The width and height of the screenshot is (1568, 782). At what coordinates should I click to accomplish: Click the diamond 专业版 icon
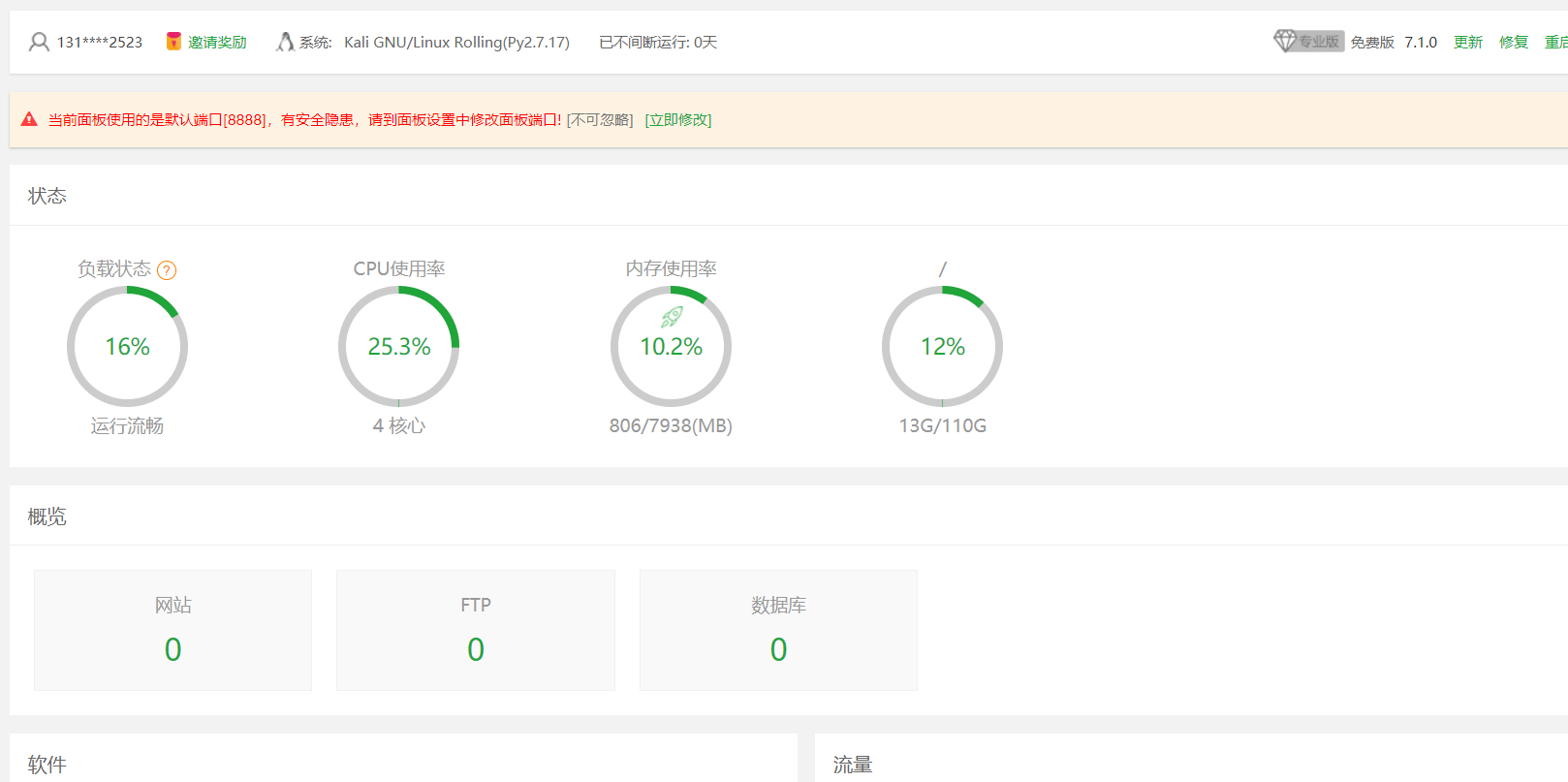tap(1285, 41)
